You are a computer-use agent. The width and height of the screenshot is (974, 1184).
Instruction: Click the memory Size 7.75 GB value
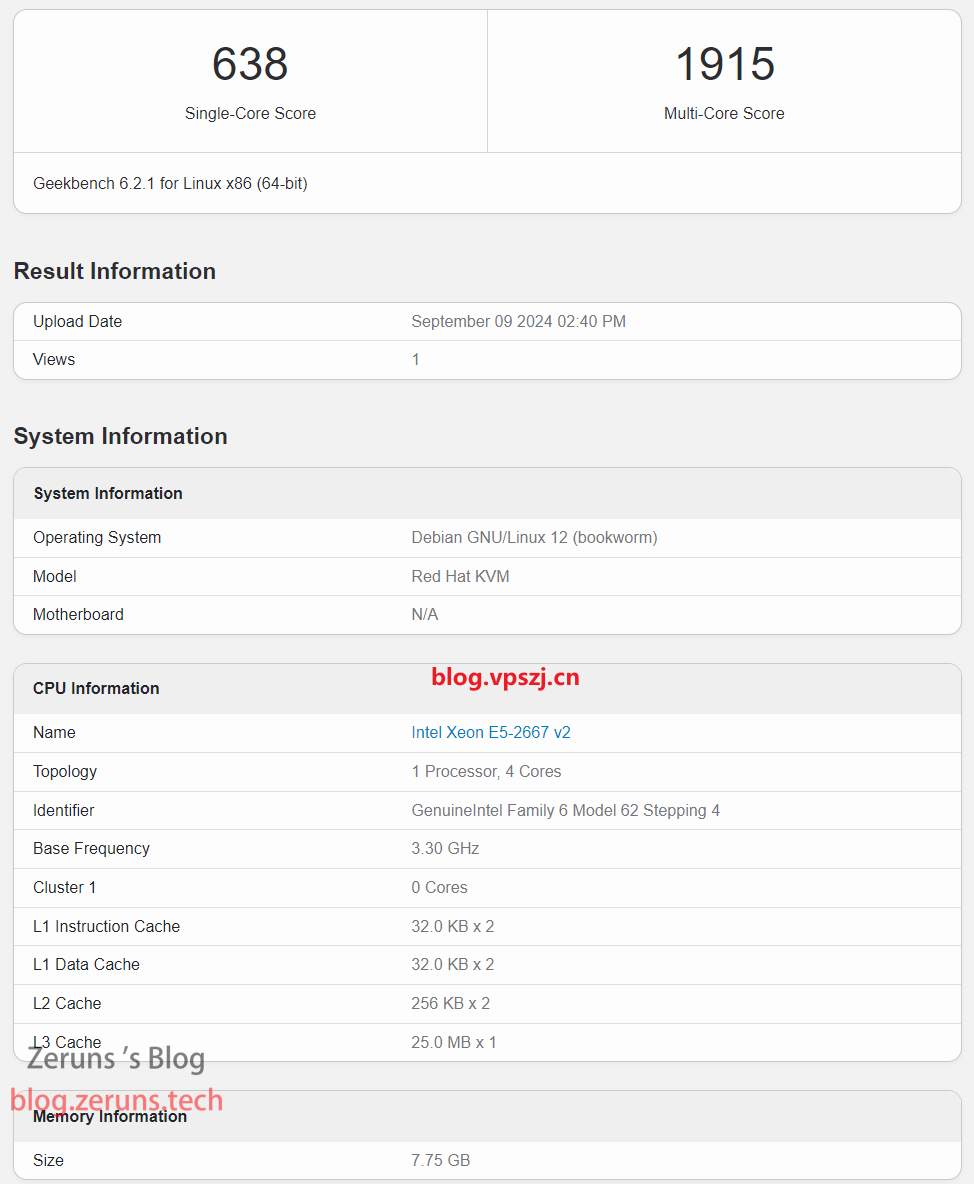point(440,1160)
